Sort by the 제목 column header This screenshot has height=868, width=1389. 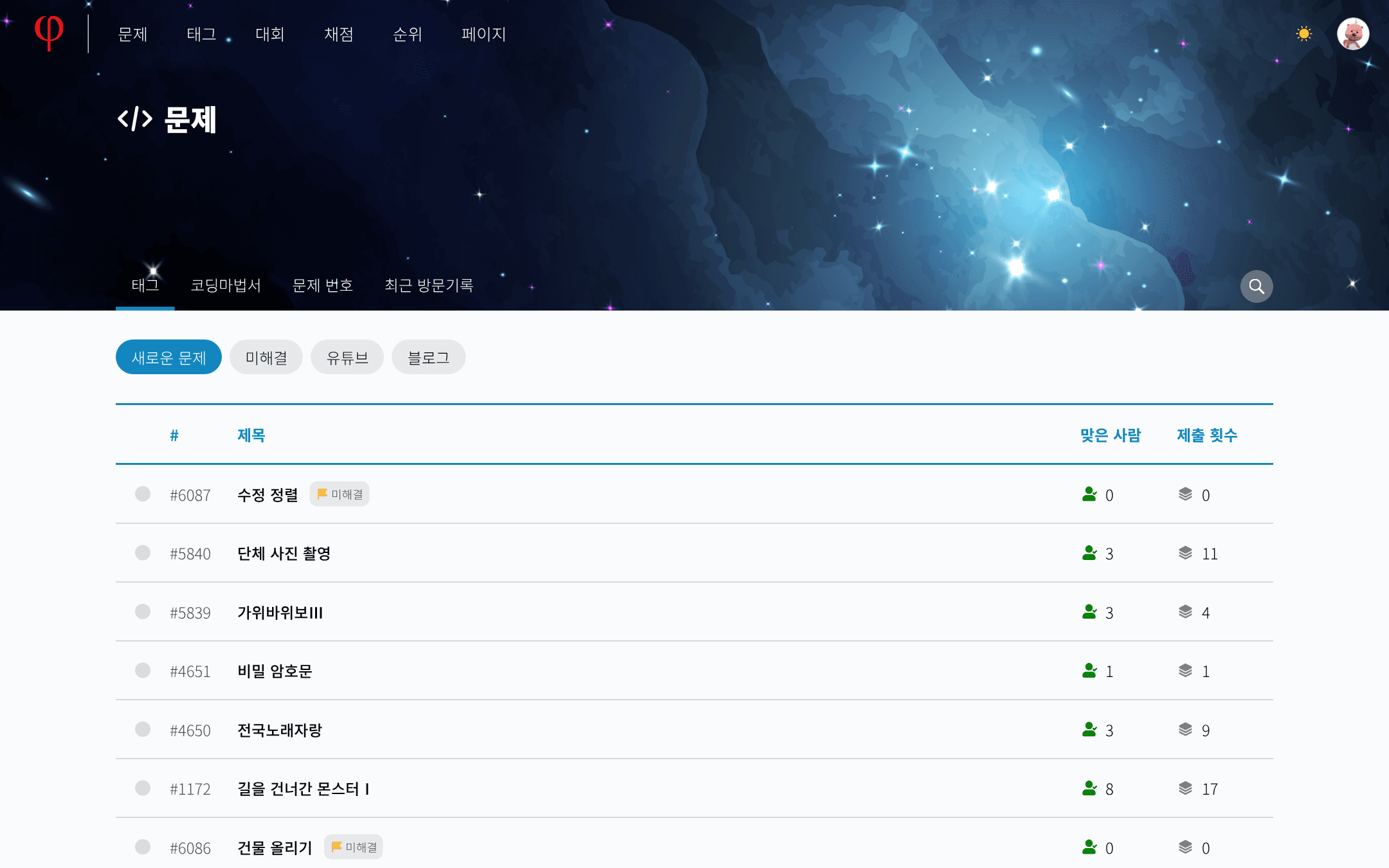click(x=251, y=435)
